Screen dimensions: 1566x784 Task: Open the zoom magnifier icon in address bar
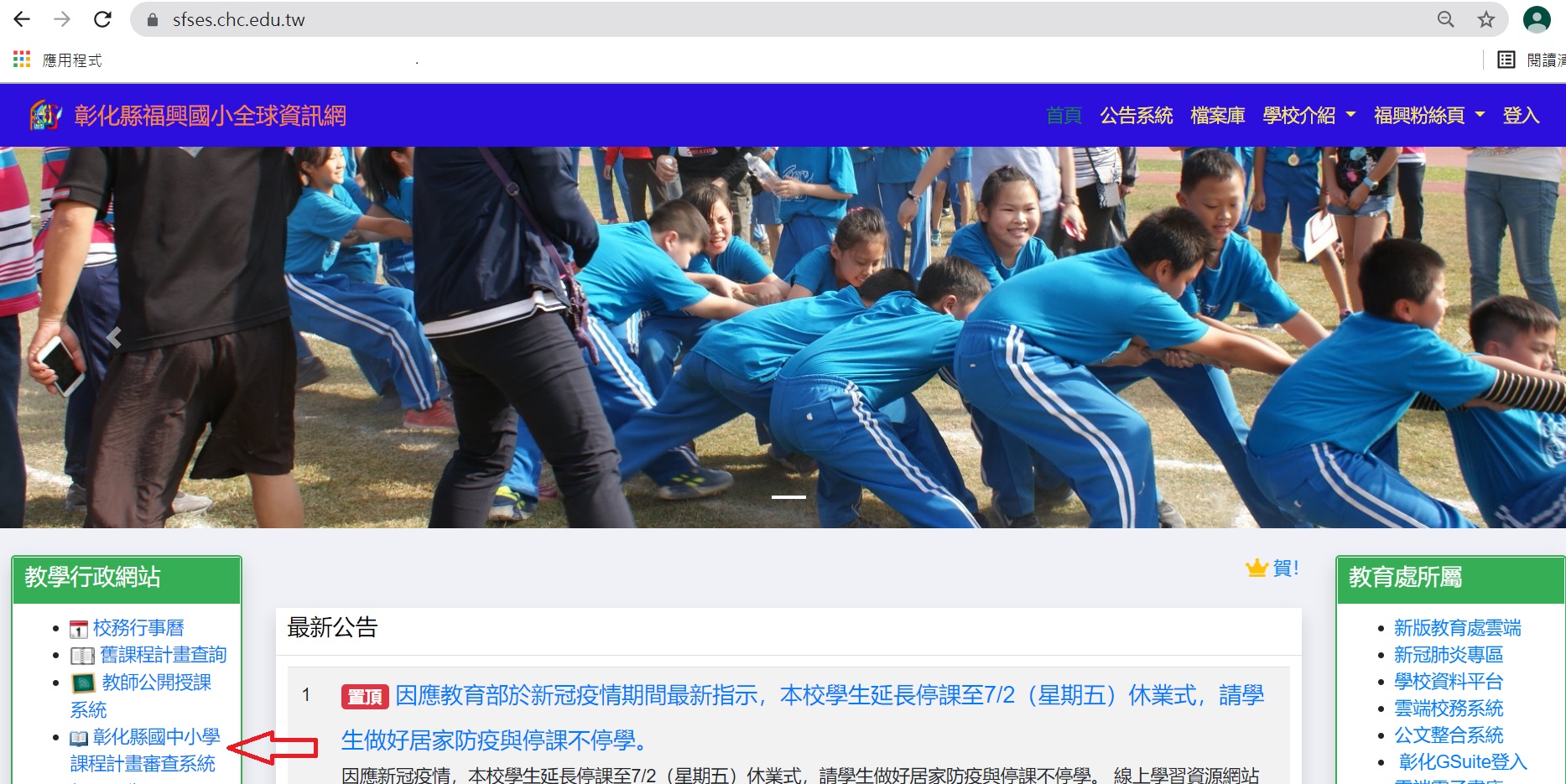[x=1445, y=19]
